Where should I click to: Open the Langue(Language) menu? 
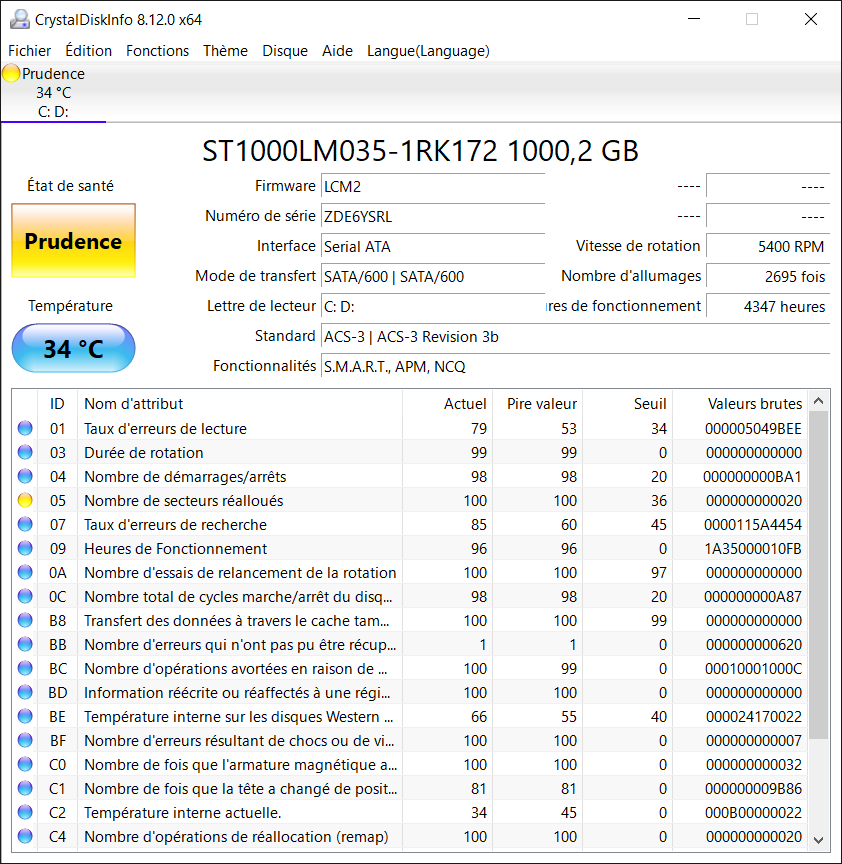click(428, 51)
